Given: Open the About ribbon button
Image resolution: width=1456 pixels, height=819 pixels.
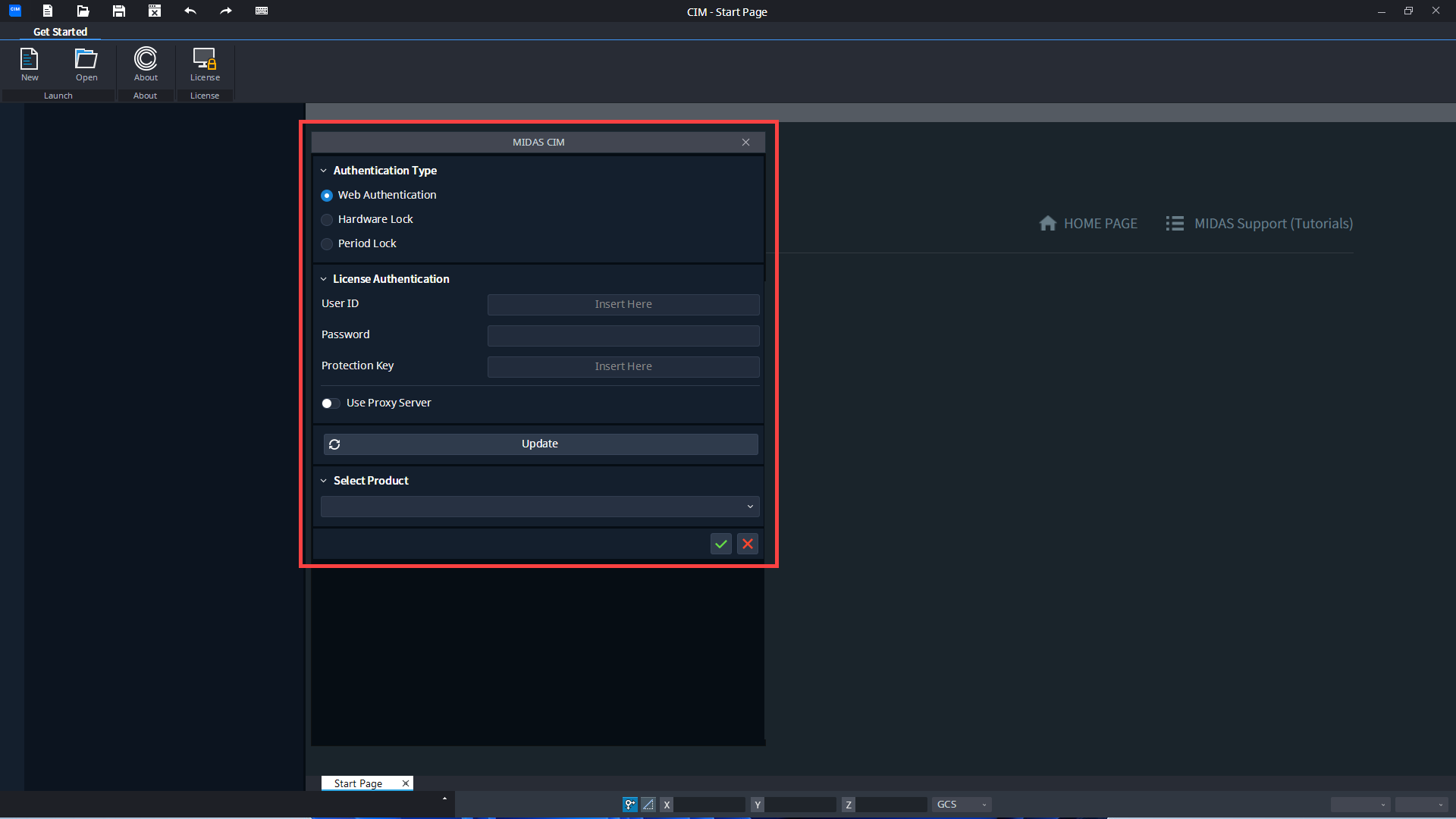Looking at the screenshot, I should pos(146,64).
